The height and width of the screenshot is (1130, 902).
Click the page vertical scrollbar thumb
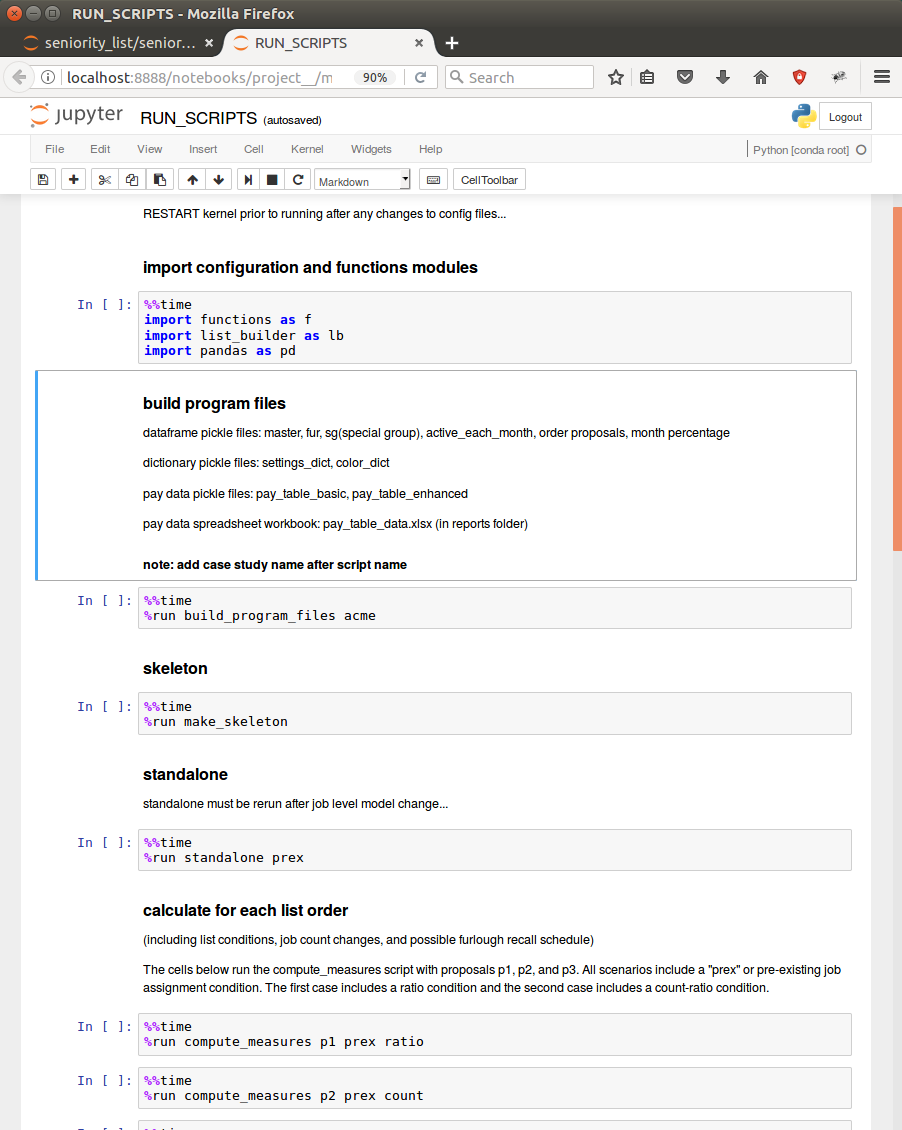897,379
